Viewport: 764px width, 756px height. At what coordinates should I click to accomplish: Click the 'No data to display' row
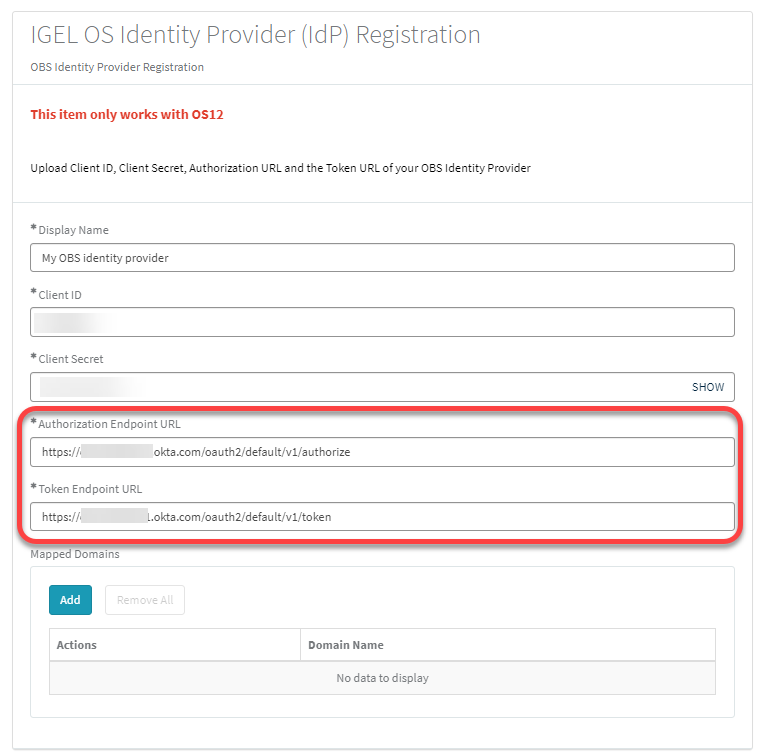(x=382, y=678)
